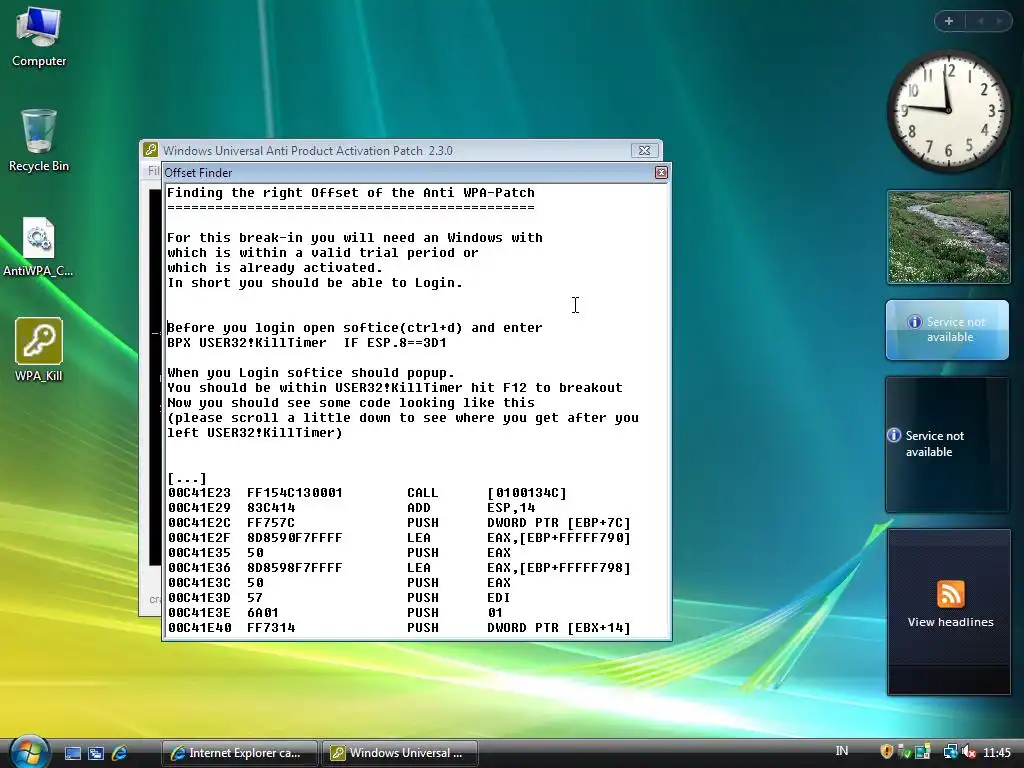Open the network connection tray icon
Screen dimensions: 1024x768
click(x=950, y=752)
